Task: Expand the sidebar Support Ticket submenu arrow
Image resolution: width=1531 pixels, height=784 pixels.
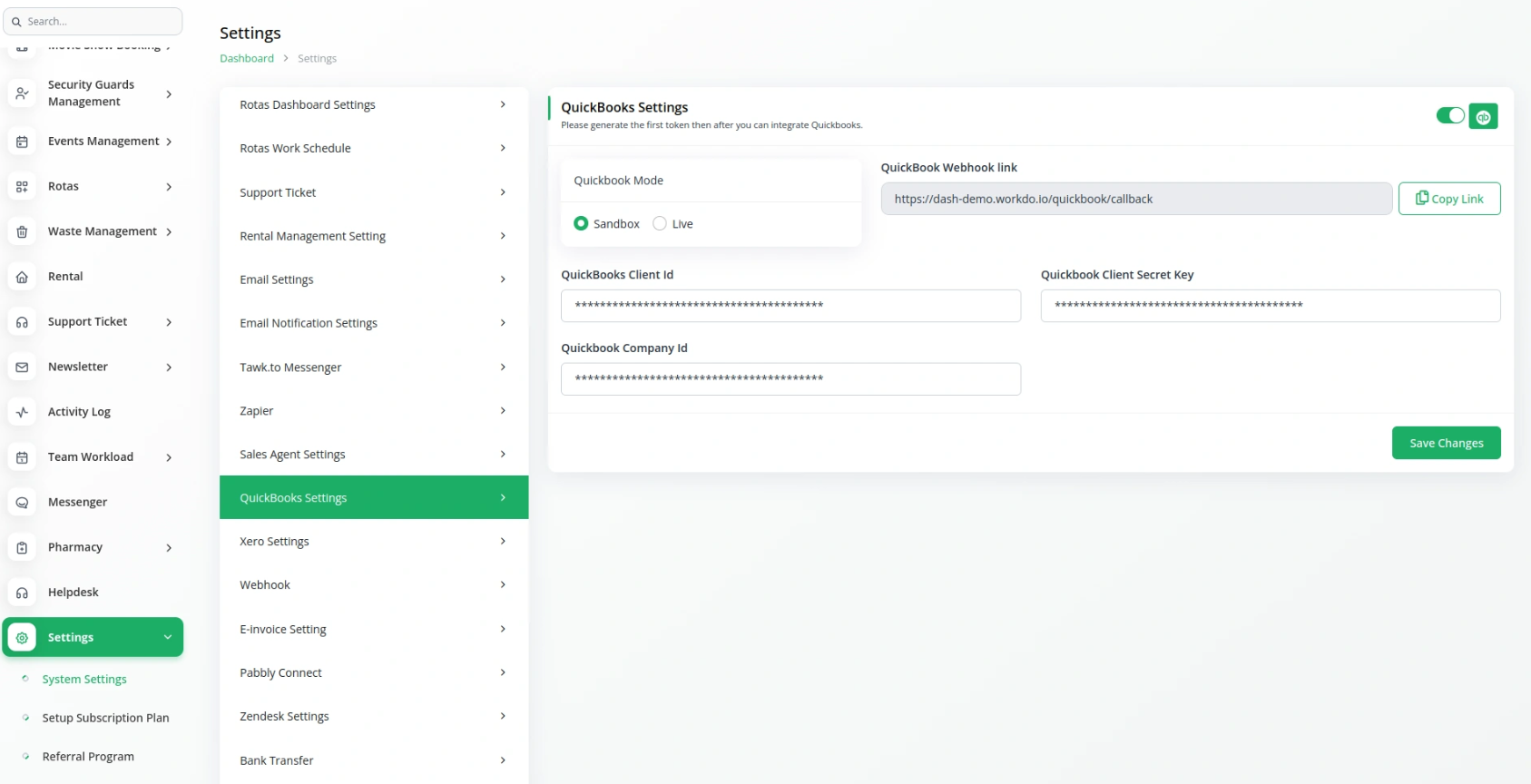Action: click(x=169, y=322)
